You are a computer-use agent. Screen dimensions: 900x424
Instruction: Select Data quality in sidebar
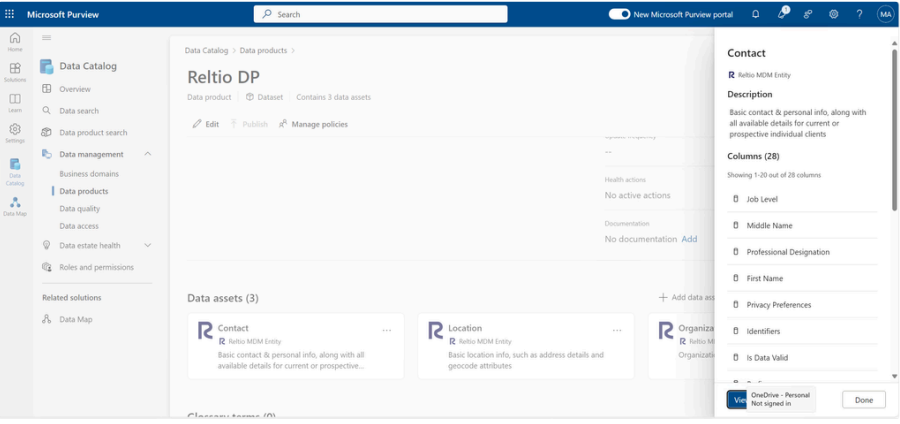pos(79,209)
